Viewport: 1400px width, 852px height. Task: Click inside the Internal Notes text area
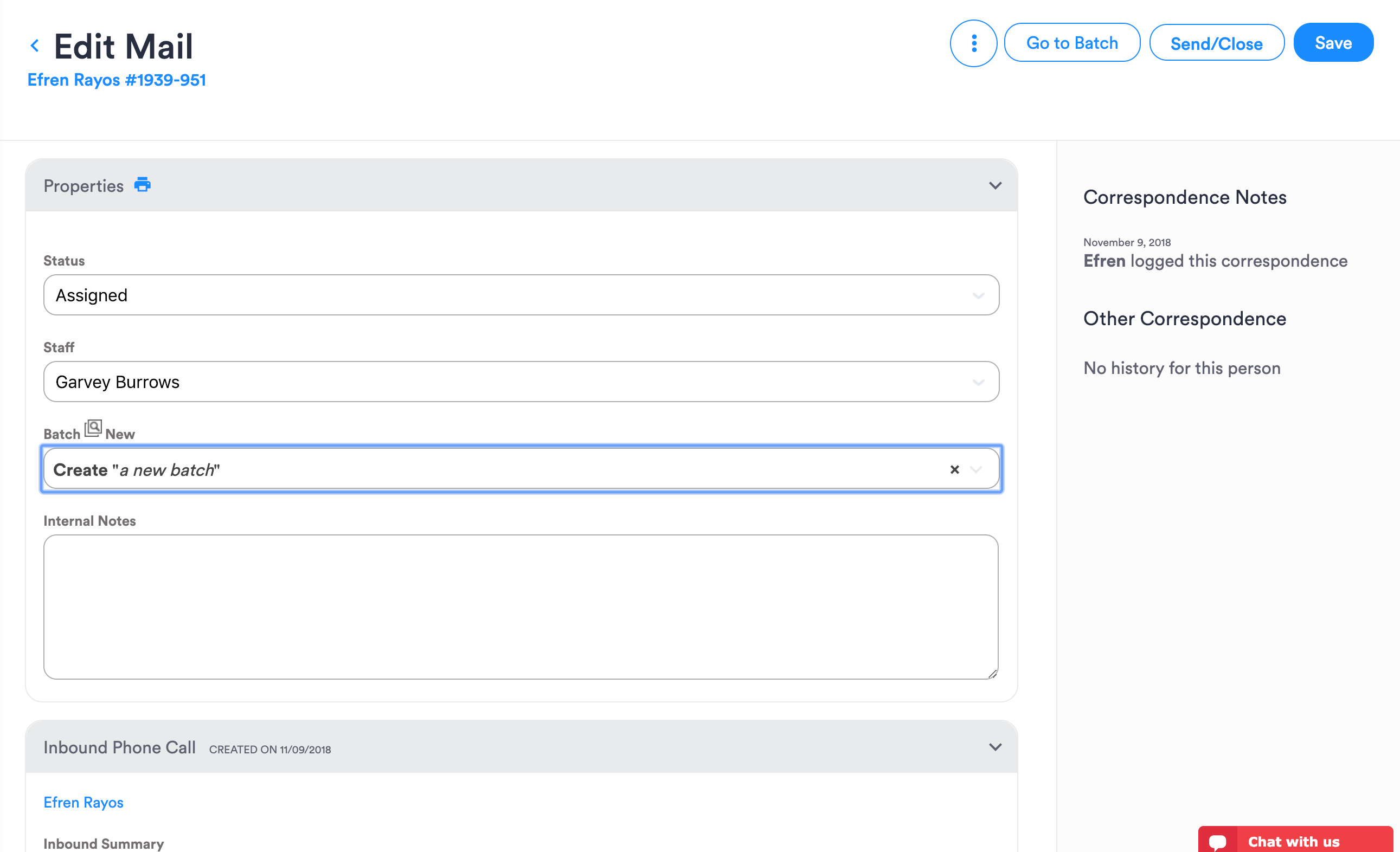pos(520,606)
